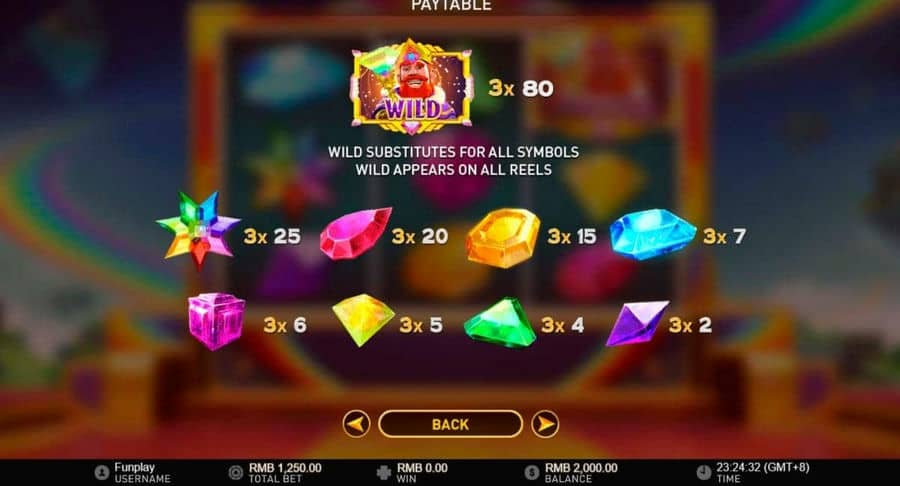
Task: Click the purple kite-shaped gem
Action: [x=638, y=323]
